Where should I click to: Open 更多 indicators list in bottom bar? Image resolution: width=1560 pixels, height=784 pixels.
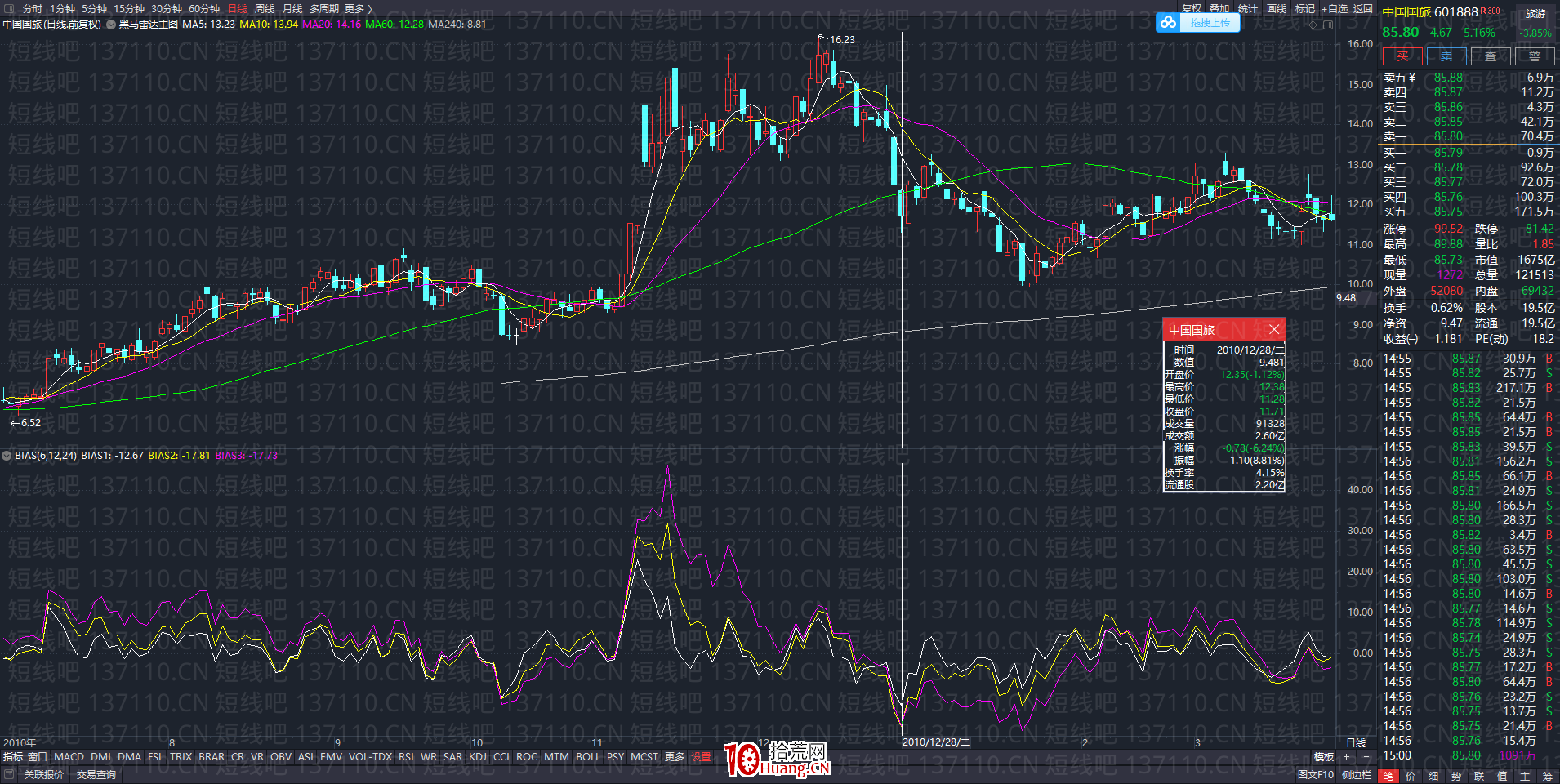(x=674, y=757)
